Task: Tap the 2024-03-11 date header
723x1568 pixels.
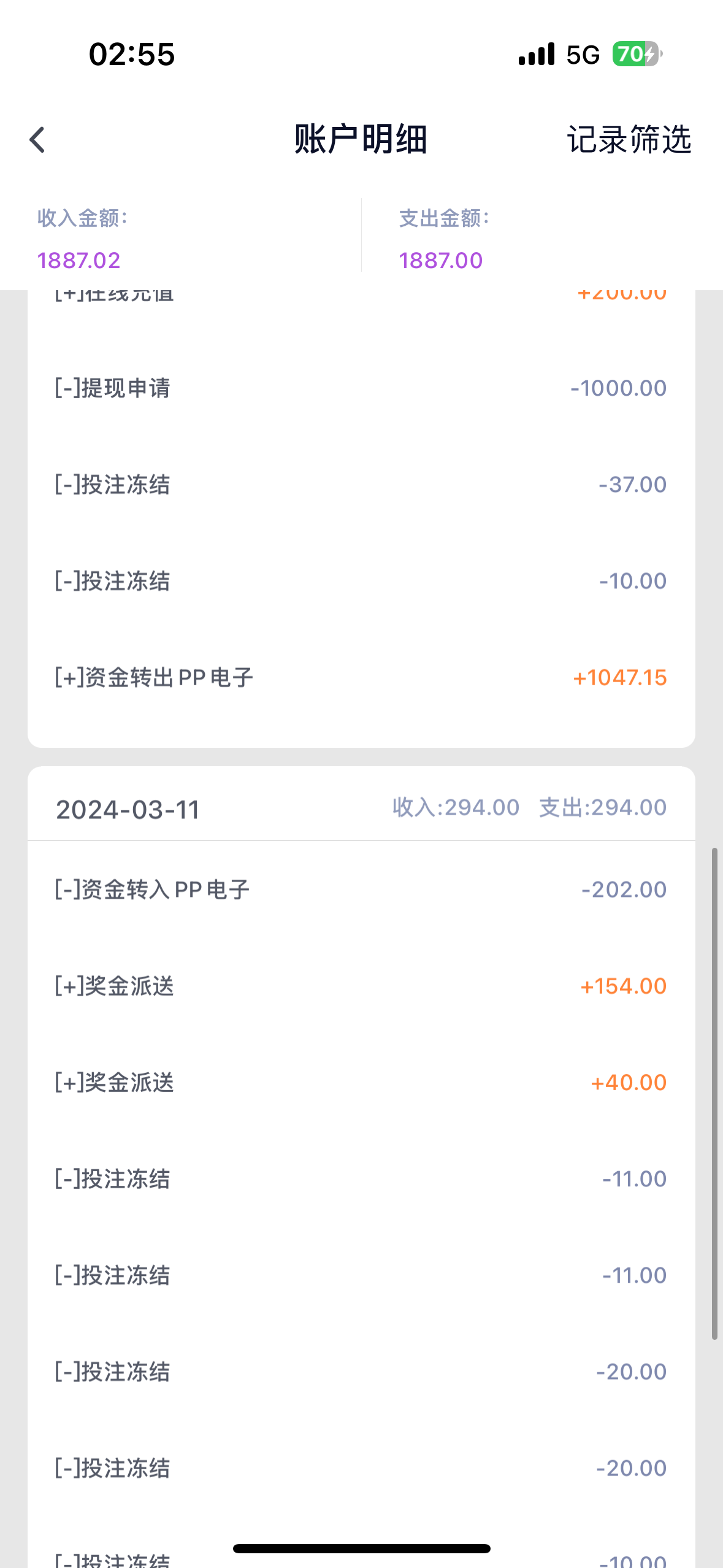Action: pyautogui.click(x=128, y=810)
